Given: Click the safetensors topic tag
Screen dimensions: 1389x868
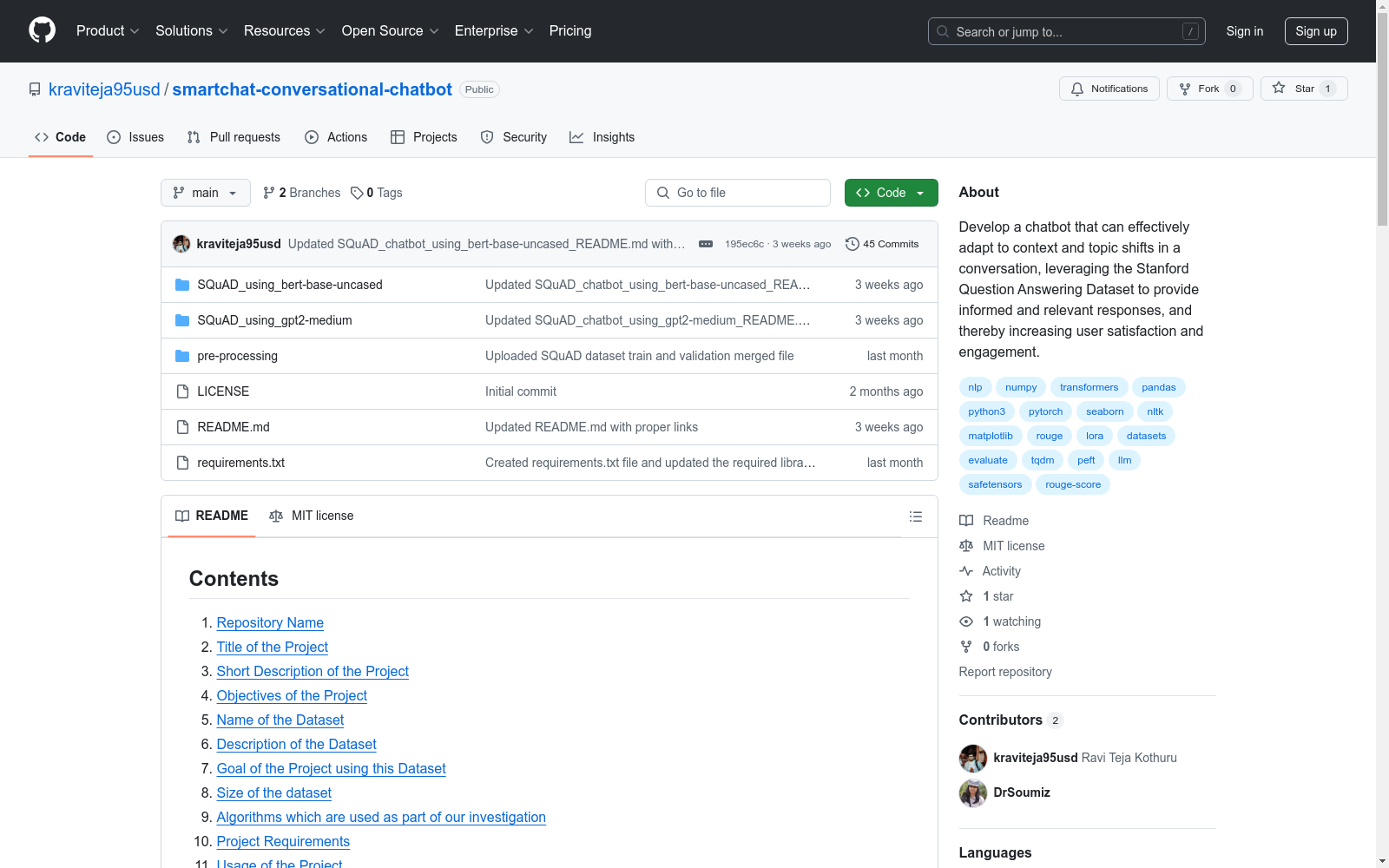Looking at the screenshot, I should 995,484.
